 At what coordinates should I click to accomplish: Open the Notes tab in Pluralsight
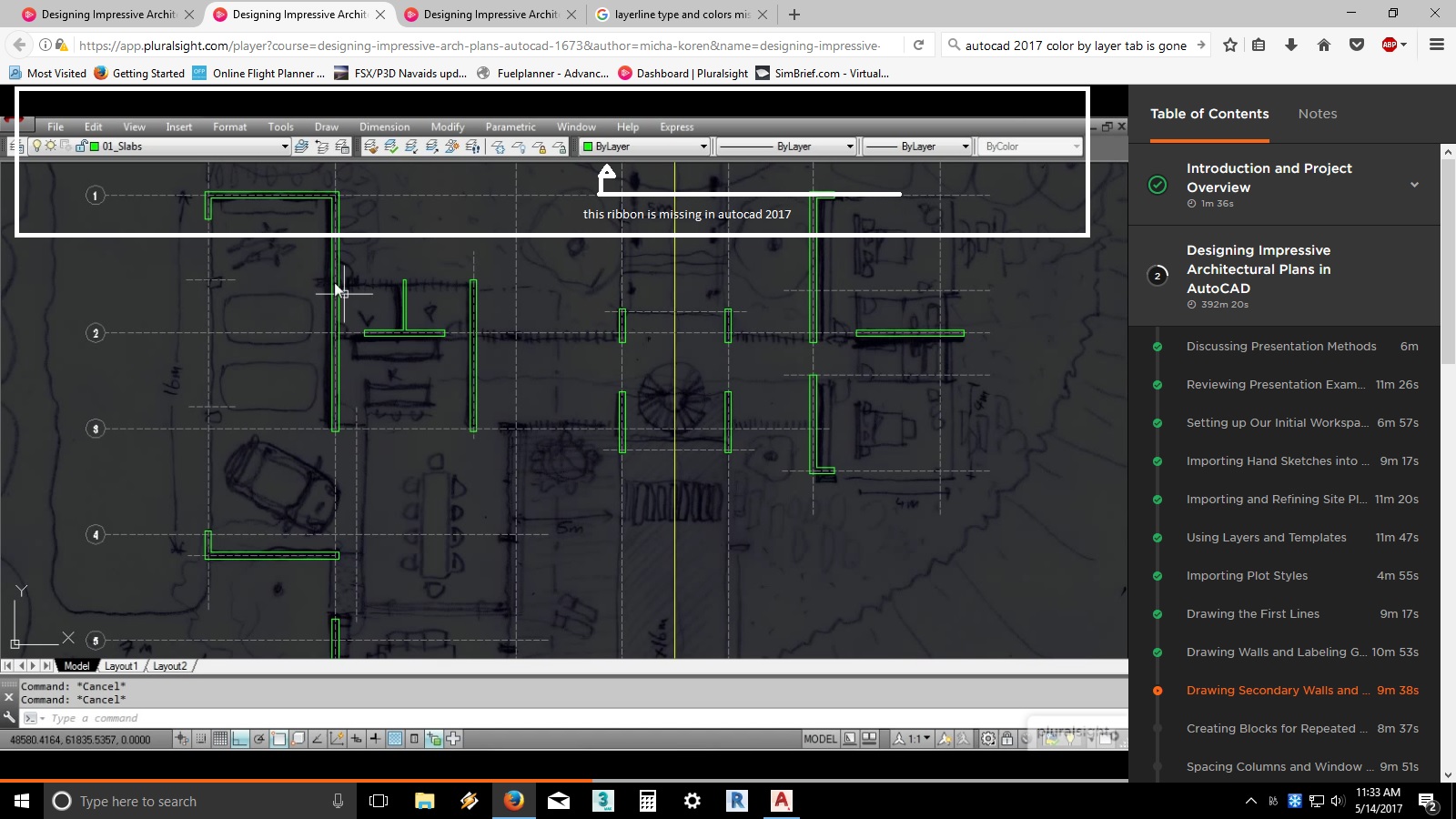tap(1318, 114)
